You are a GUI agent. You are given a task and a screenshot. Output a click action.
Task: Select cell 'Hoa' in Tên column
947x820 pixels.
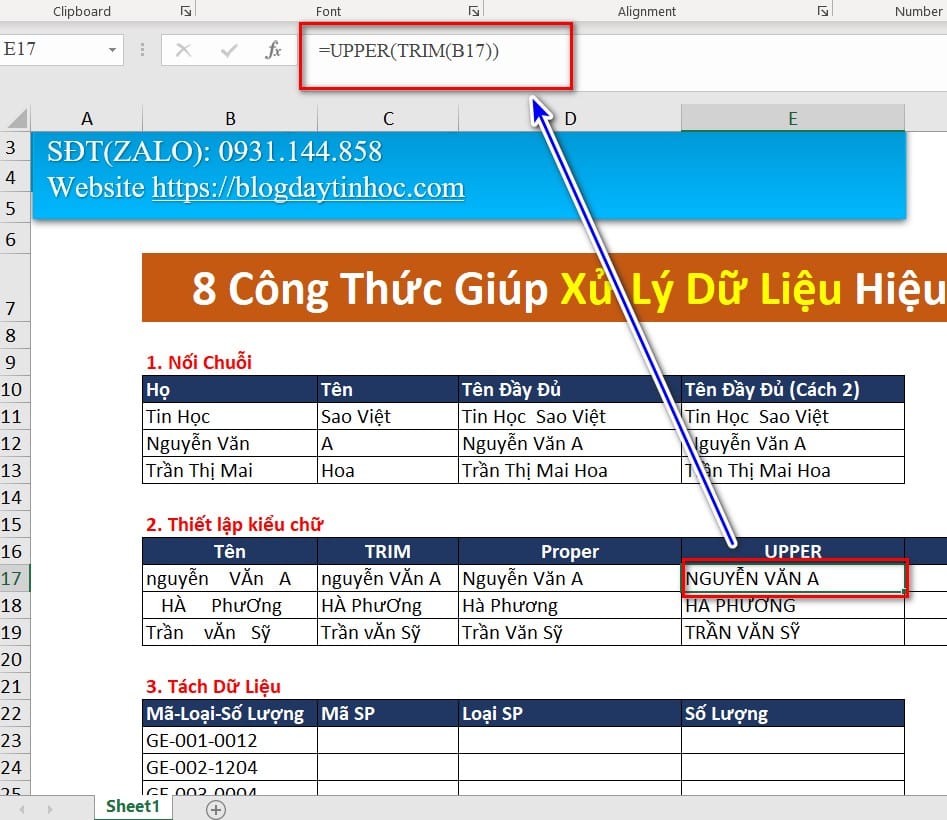click(x=388, y=470)
